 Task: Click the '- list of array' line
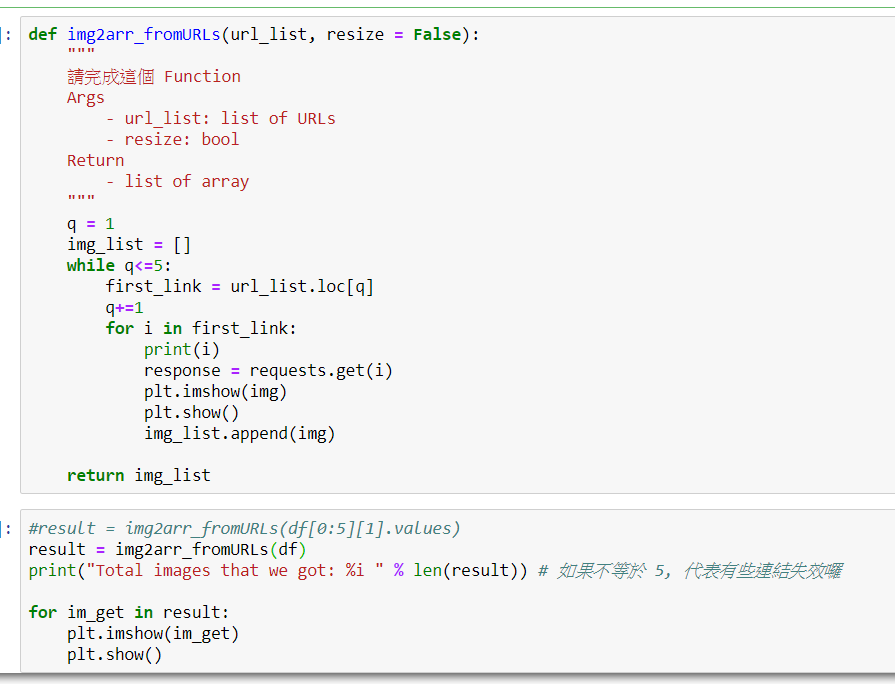(178, 182)
